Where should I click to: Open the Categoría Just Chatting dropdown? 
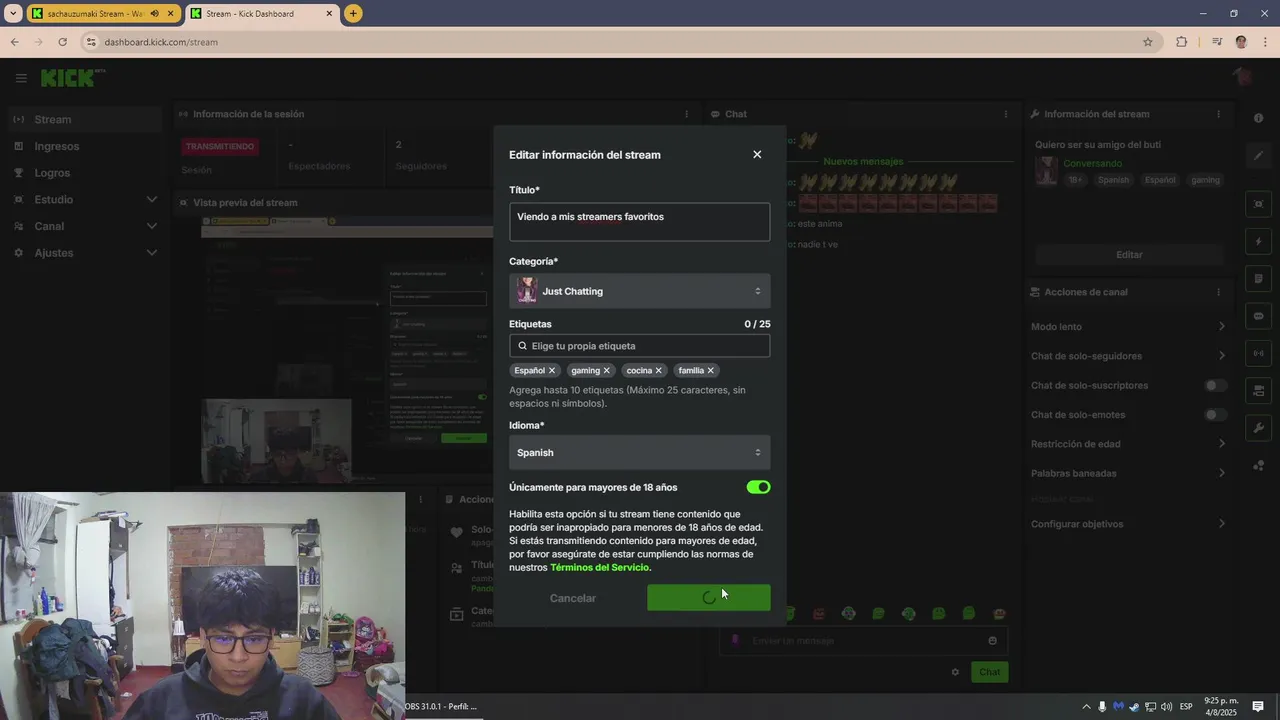point(640,291)
